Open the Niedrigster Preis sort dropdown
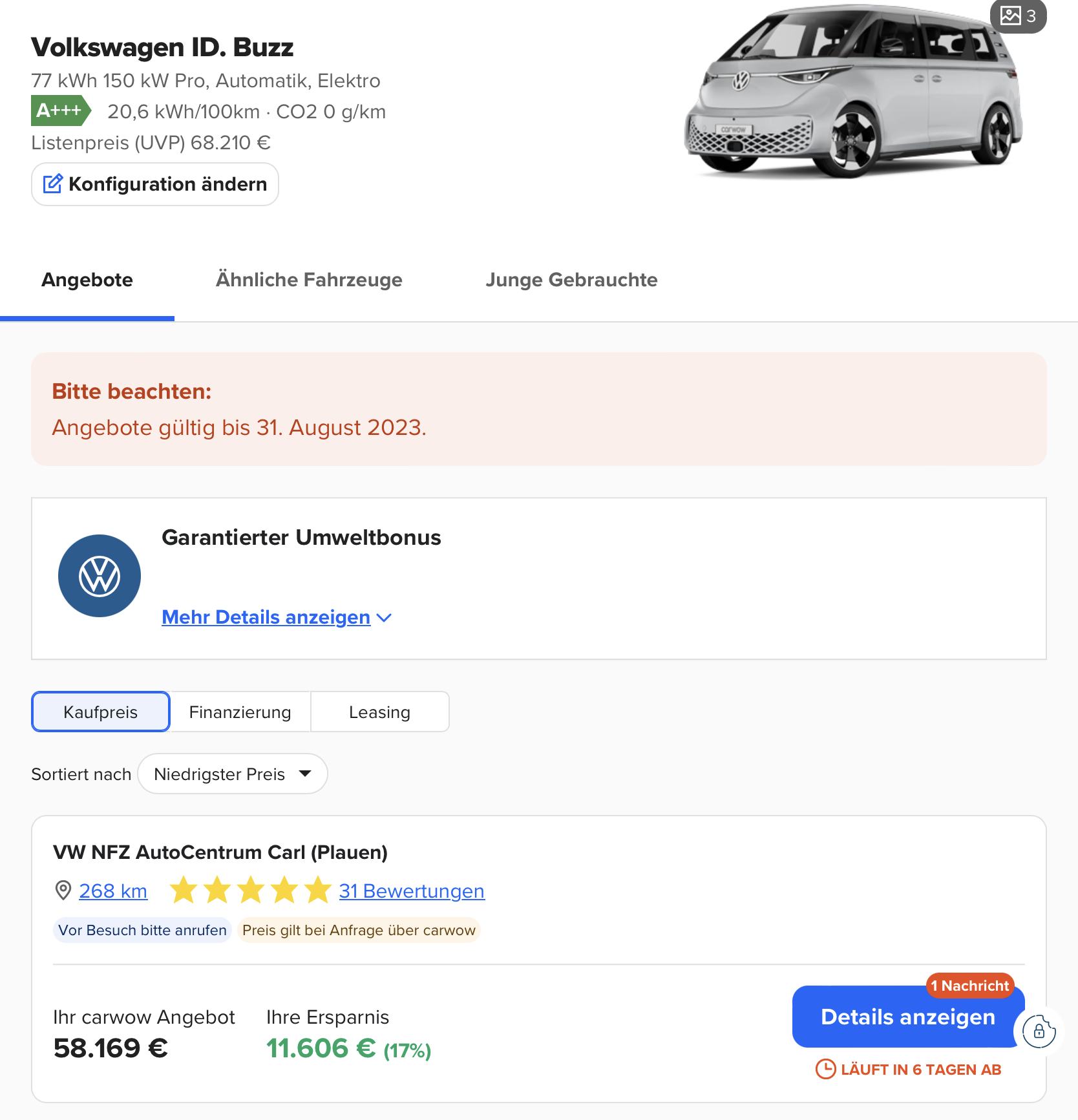Image resolution: width=1078 pixels, height=1120 pixels. coord(233,774)
